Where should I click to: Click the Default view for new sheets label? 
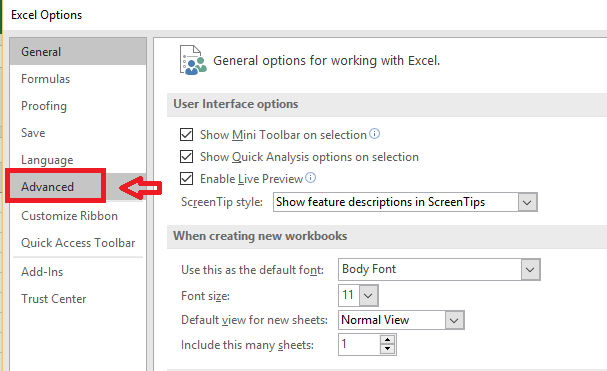click(254, 320)
